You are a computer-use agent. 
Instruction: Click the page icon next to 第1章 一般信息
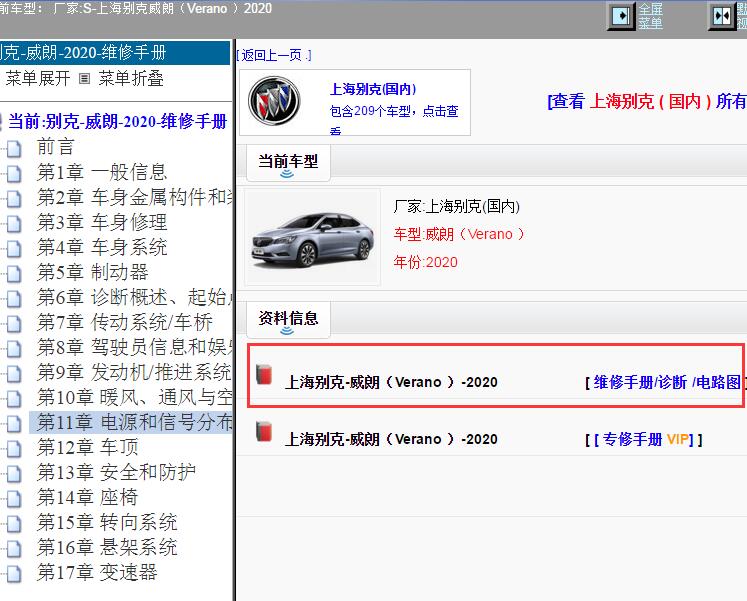[14, 173]
